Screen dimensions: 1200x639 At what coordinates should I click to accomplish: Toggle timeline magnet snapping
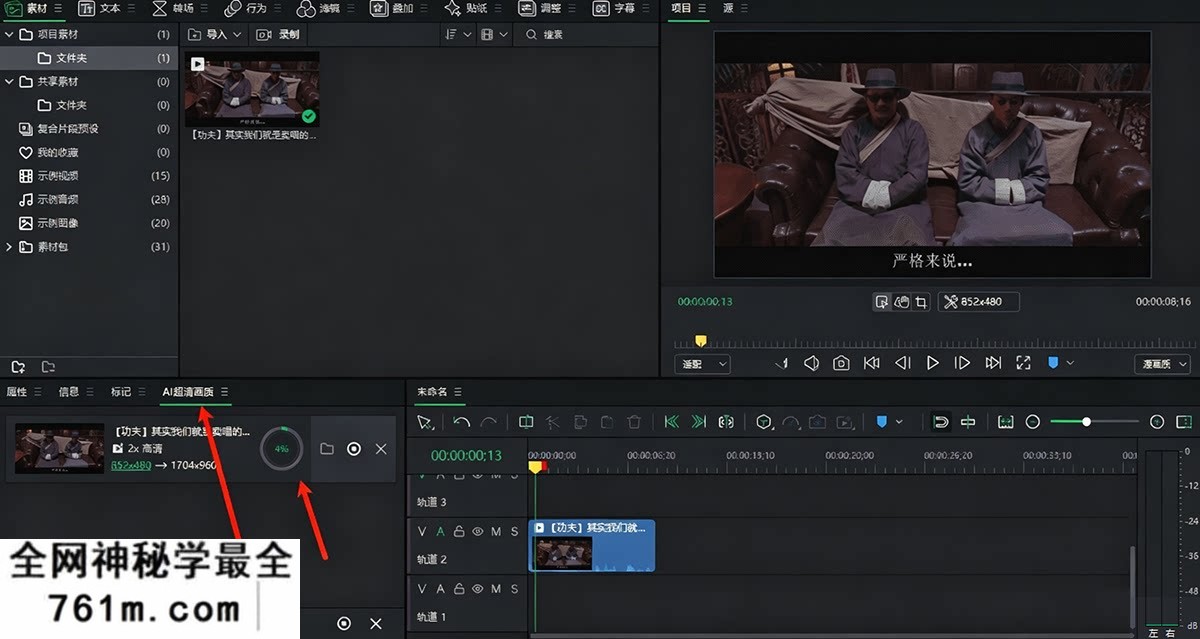pyautogui.click(x=941, y=422)
